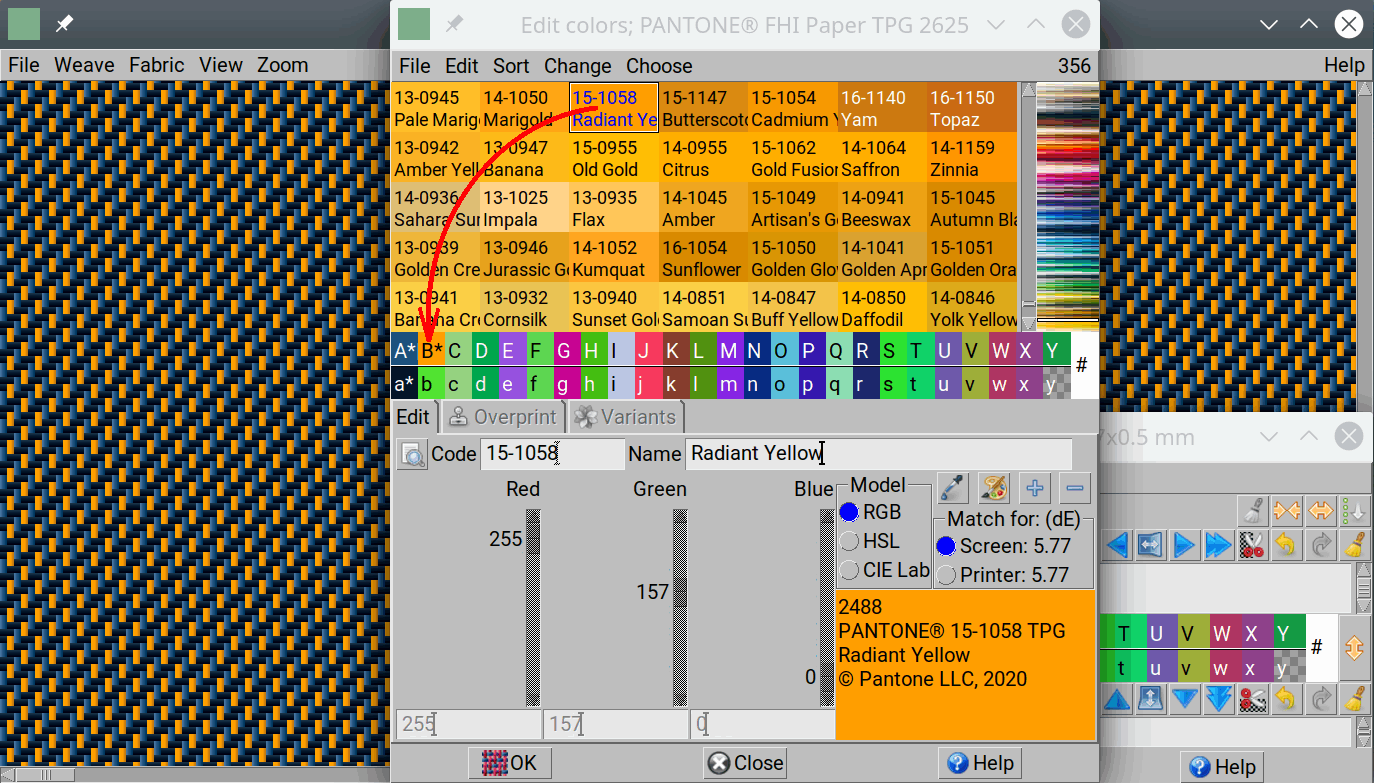Image resolution: width=1374 pixels, height=783 pixels.
Task: Click the inward-pointing orange arrows mirror icon
Action: point(1286,511)
